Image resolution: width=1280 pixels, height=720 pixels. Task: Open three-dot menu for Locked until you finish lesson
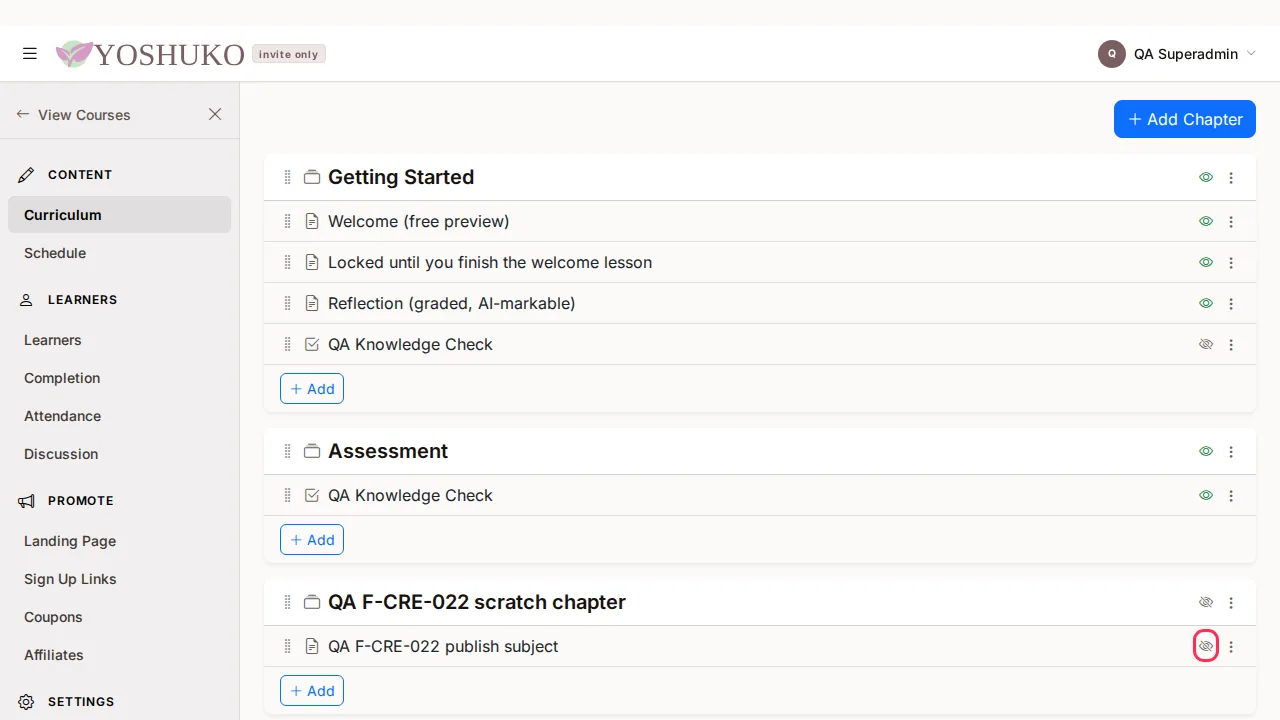click(1231, 262)
